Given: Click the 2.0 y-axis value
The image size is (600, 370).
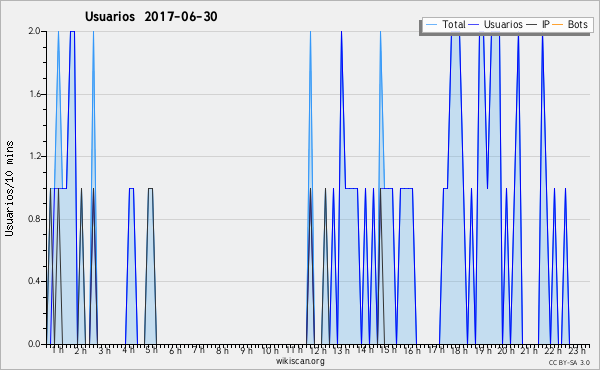Looking at the screenshot, I should [x=34, y=31].
